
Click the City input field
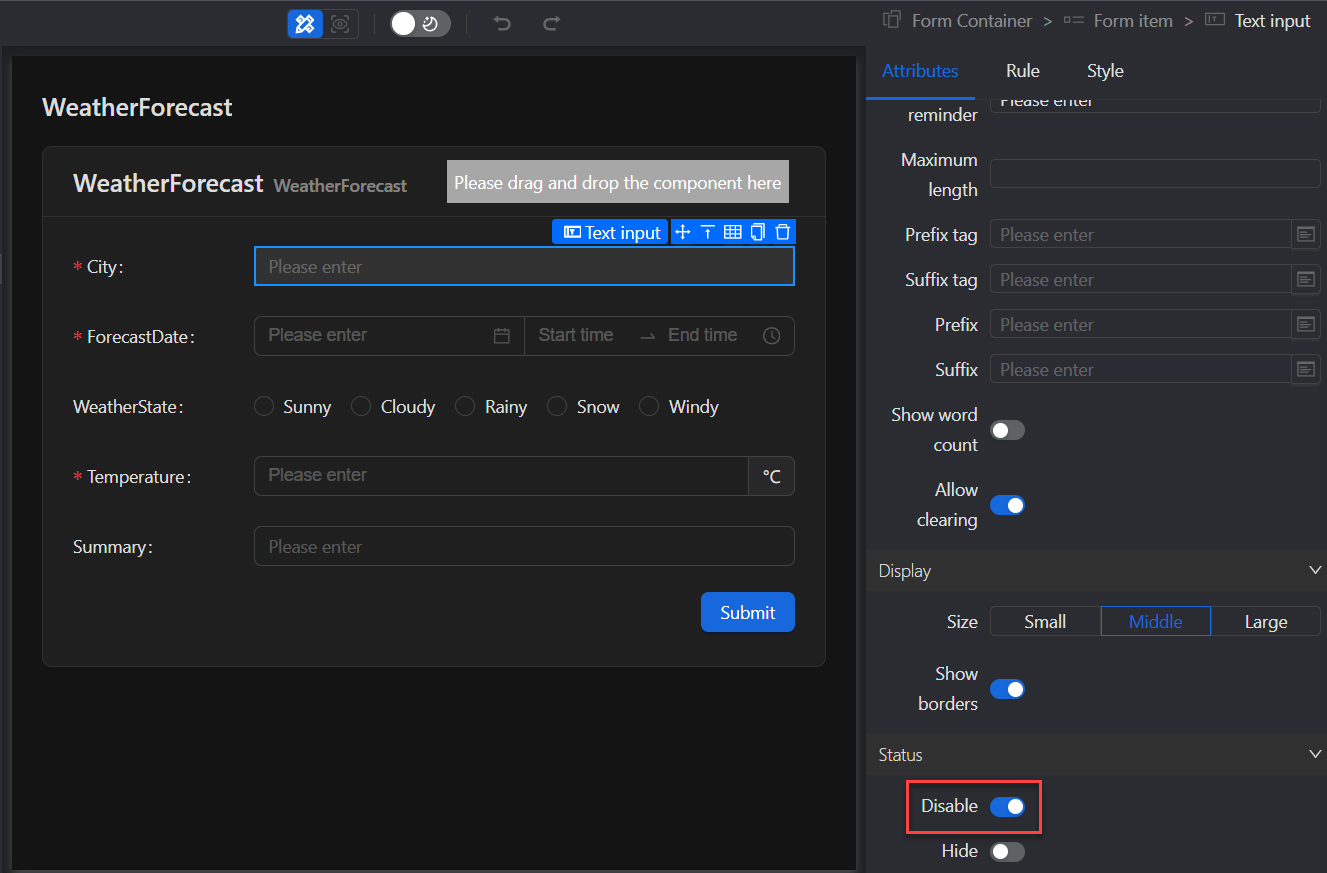524,266
